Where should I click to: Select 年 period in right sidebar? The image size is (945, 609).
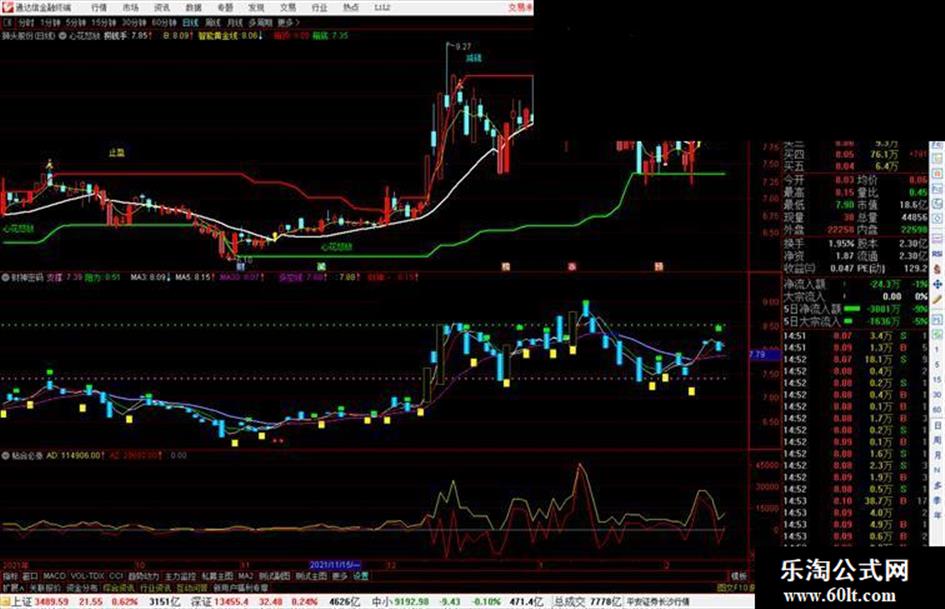(x=937, y=516)
